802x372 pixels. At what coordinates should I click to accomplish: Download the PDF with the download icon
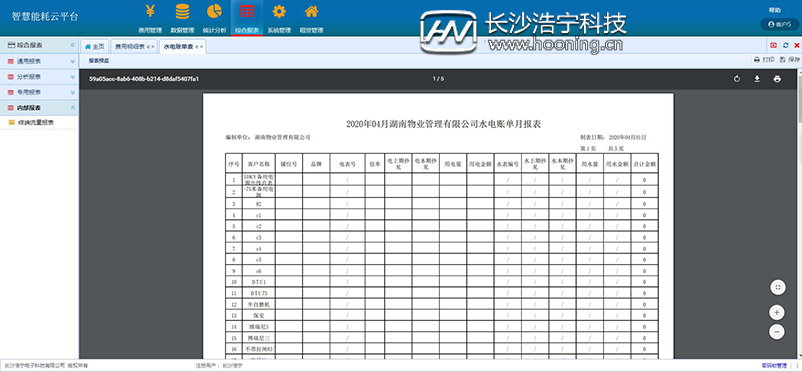(x=757, y=79)
